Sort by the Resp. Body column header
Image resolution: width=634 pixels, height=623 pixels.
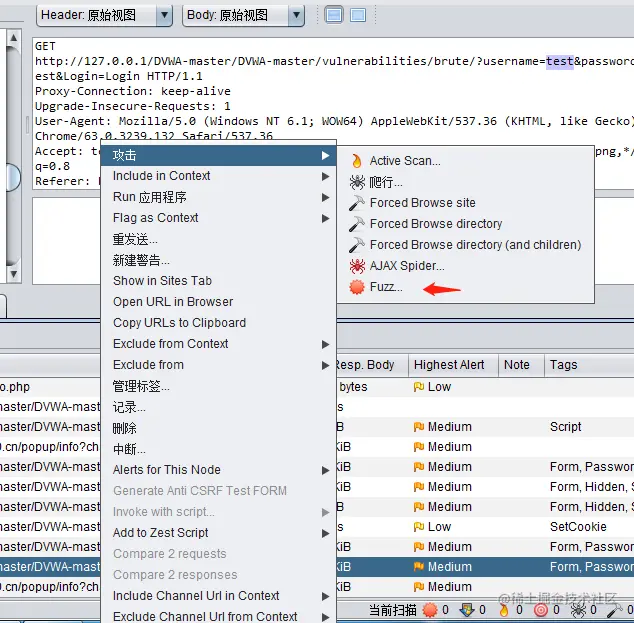pyautogui.click(x=372, y=365)
